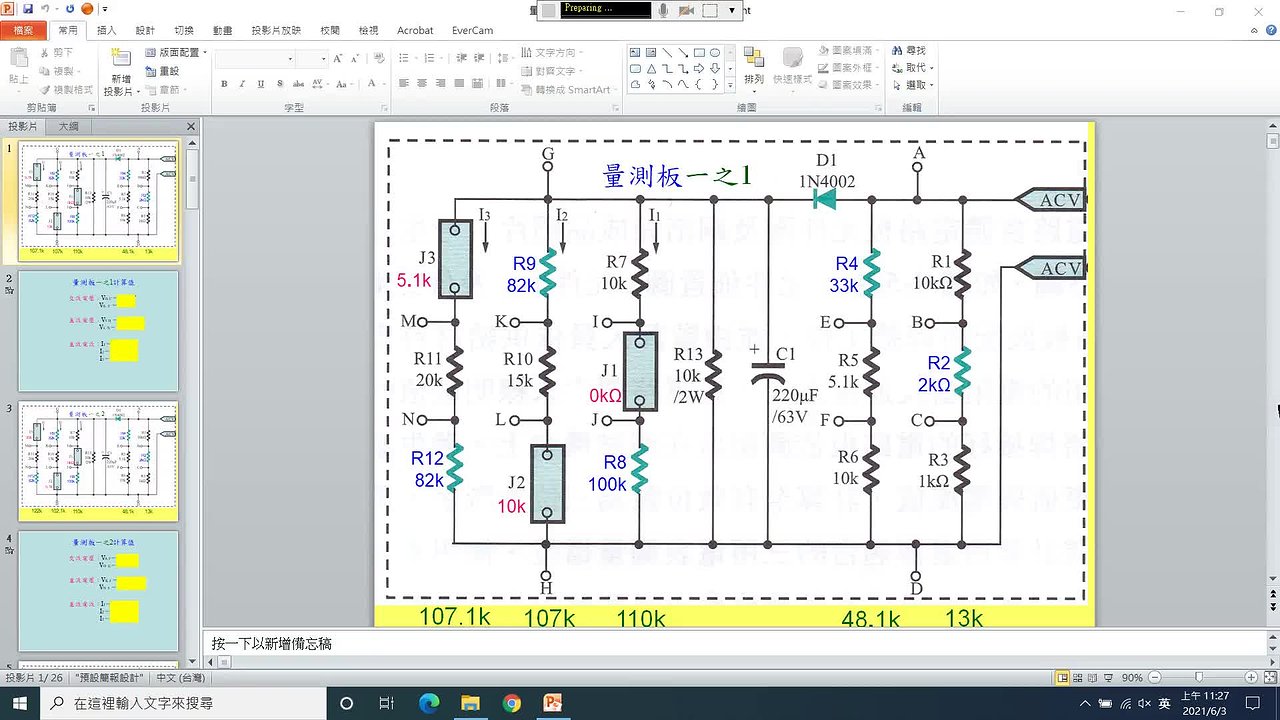Viewport: 1280px width, 720px height.
Task: Select the Triangle shape in gallery
Action: (x=651, y=69)
